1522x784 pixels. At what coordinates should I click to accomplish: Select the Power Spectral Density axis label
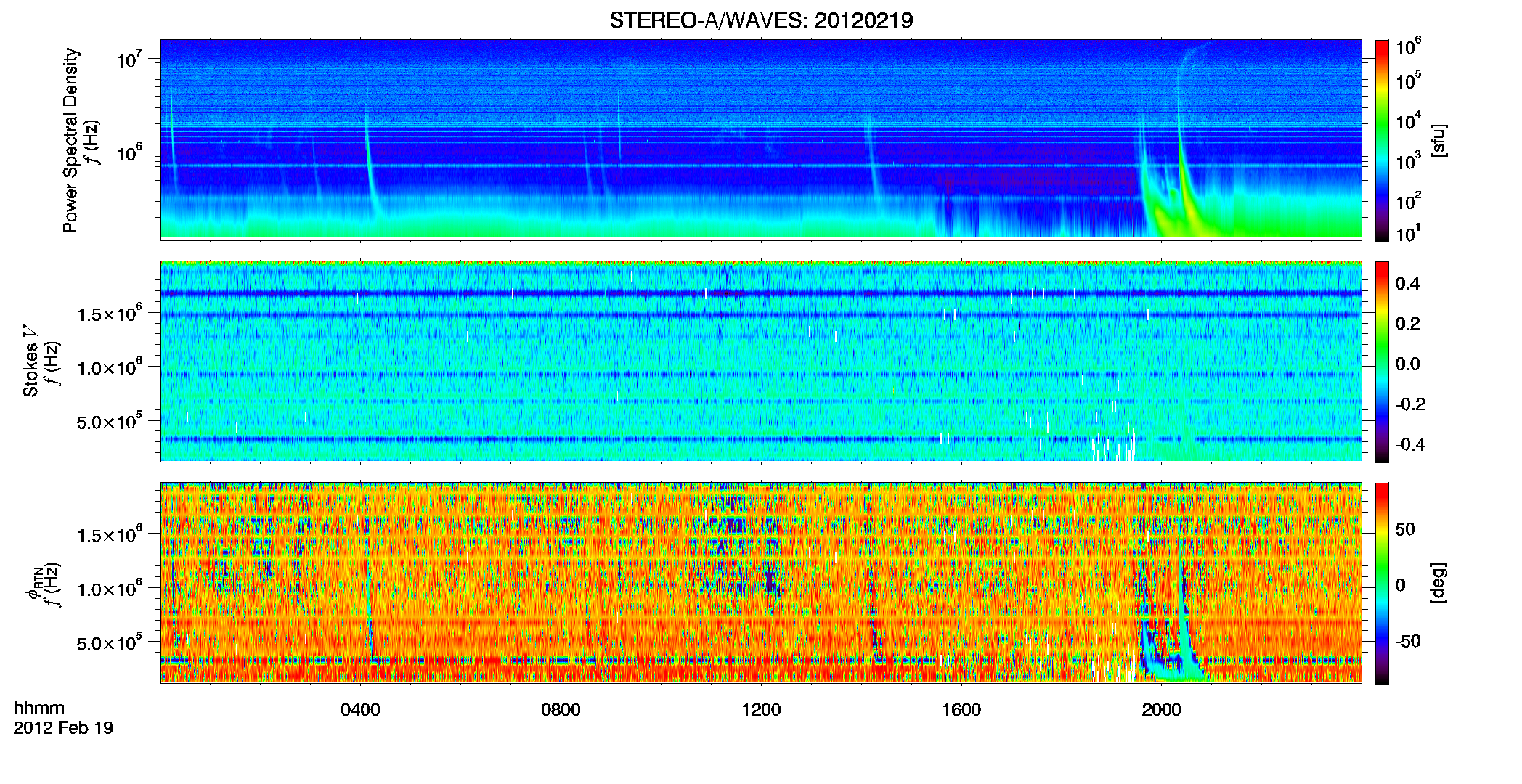70,140
